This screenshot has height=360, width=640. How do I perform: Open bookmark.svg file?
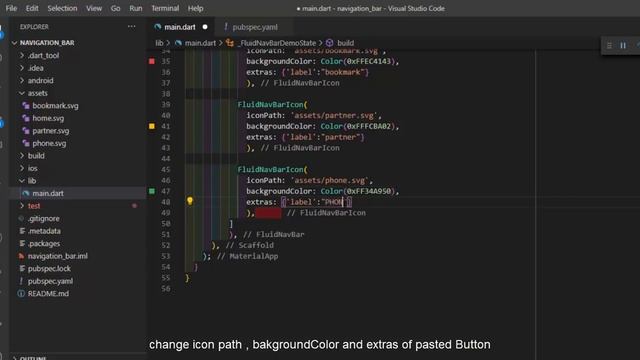point(55,106)
